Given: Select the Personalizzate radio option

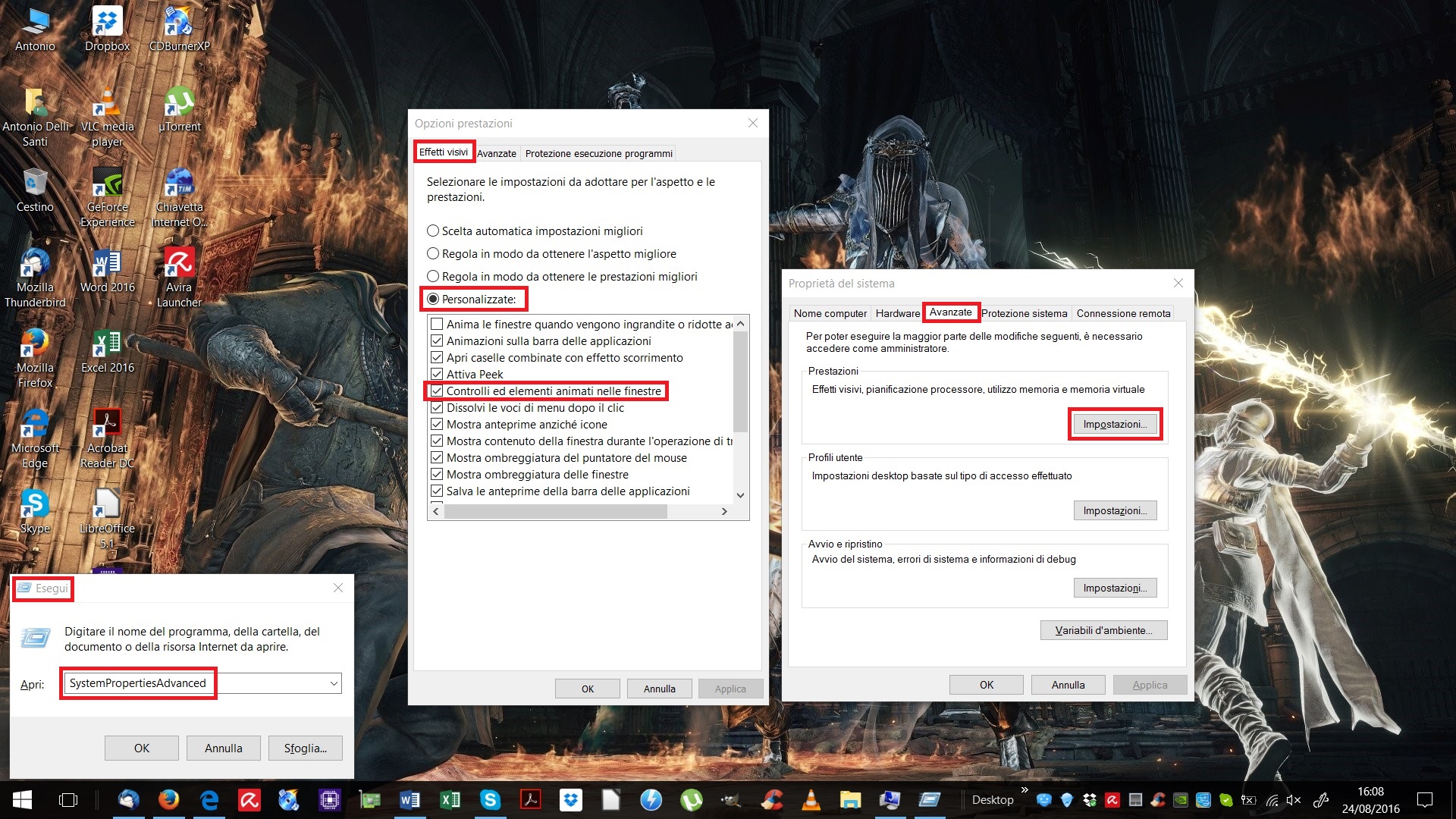Looking at the screenshot, I should click(x=471, y=299).
